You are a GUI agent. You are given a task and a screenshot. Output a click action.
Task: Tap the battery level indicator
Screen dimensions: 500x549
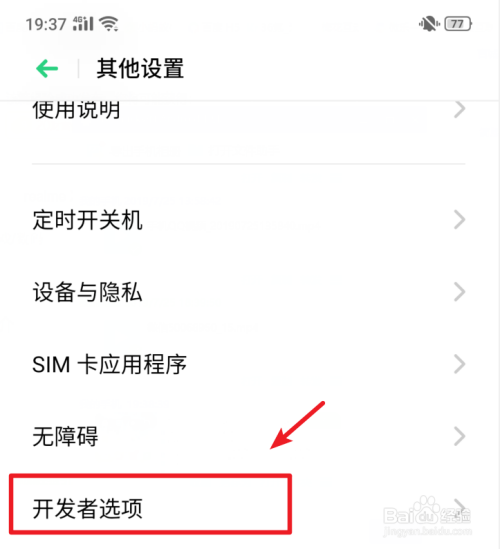pyautogui.click(x=458, y=24)
